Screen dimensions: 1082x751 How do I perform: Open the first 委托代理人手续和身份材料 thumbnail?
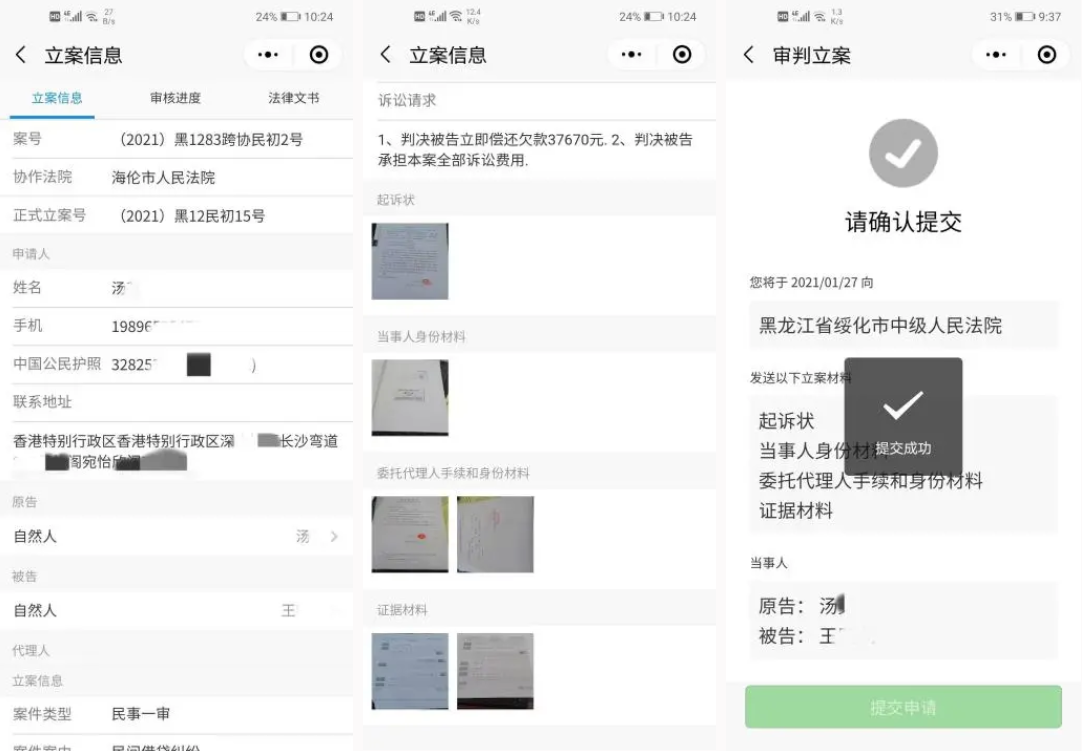pyautogui.click(x=410, y=534)
